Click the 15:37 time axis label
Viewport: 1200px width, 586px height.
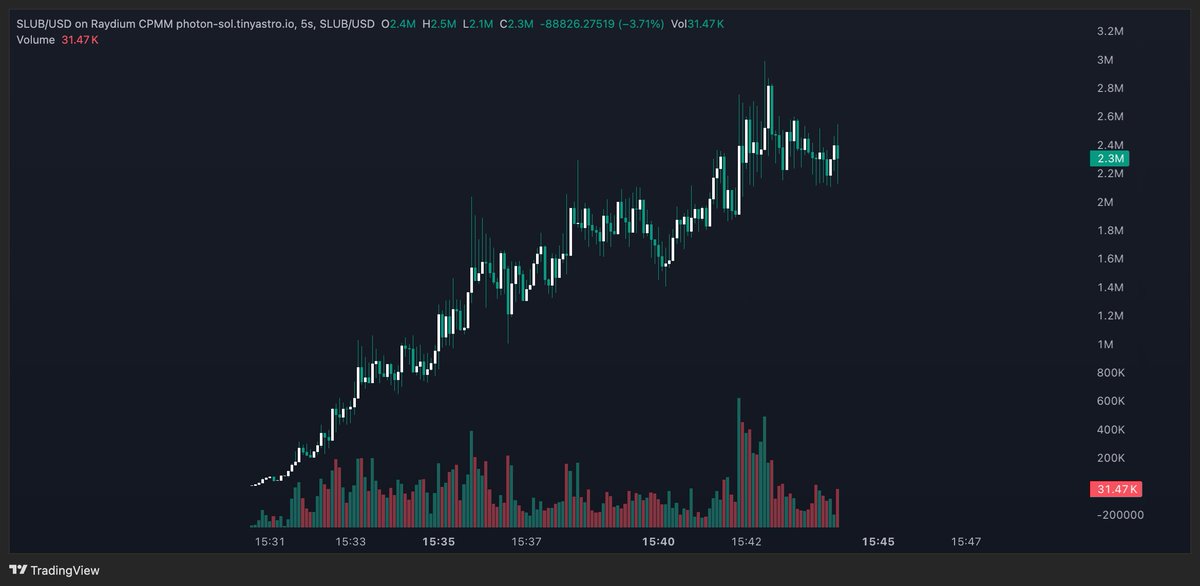tap(526, 541)
